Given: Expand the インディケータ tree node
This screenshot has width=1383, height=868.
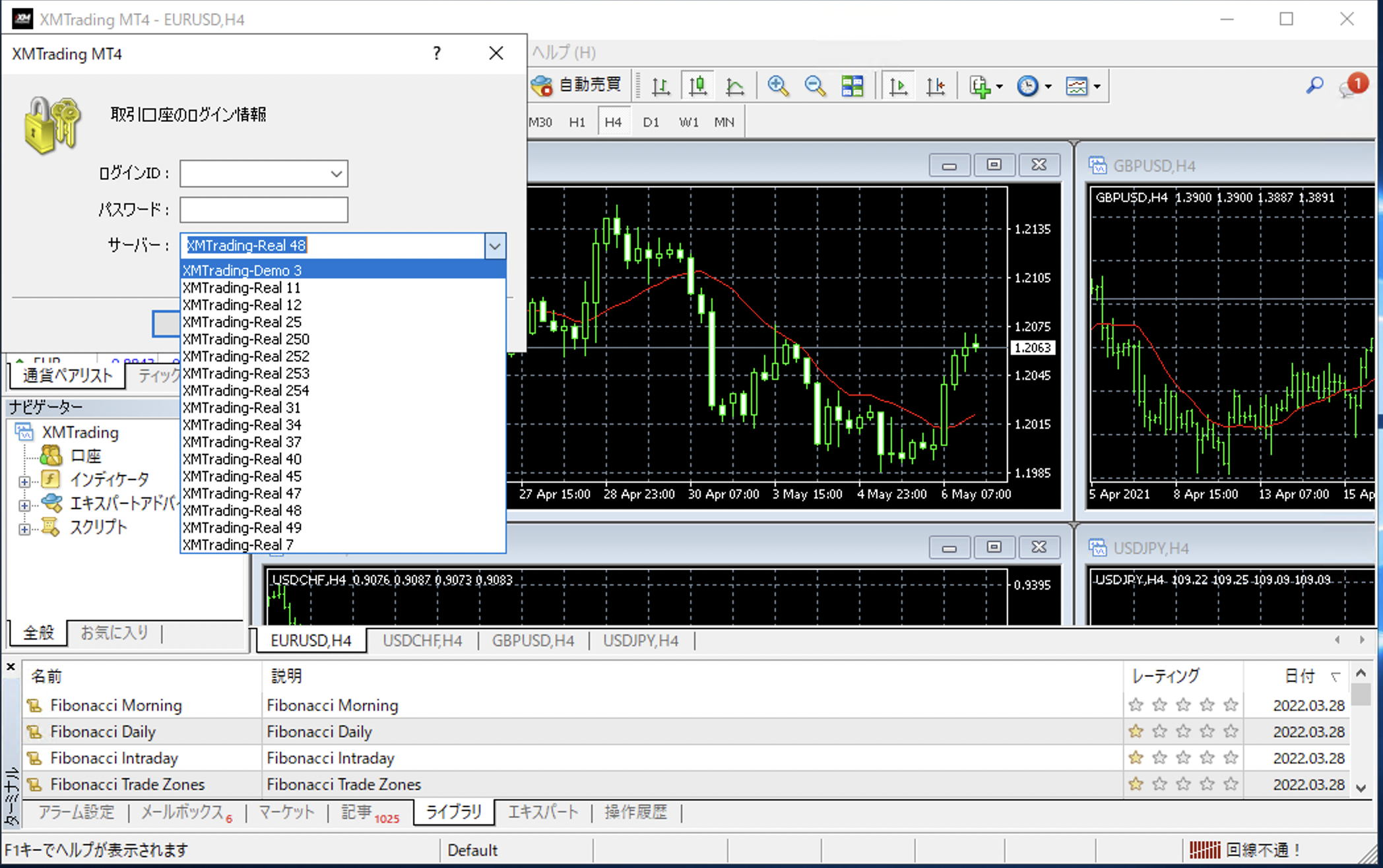Looking at the screenshot, I should (x=24, y=481).
